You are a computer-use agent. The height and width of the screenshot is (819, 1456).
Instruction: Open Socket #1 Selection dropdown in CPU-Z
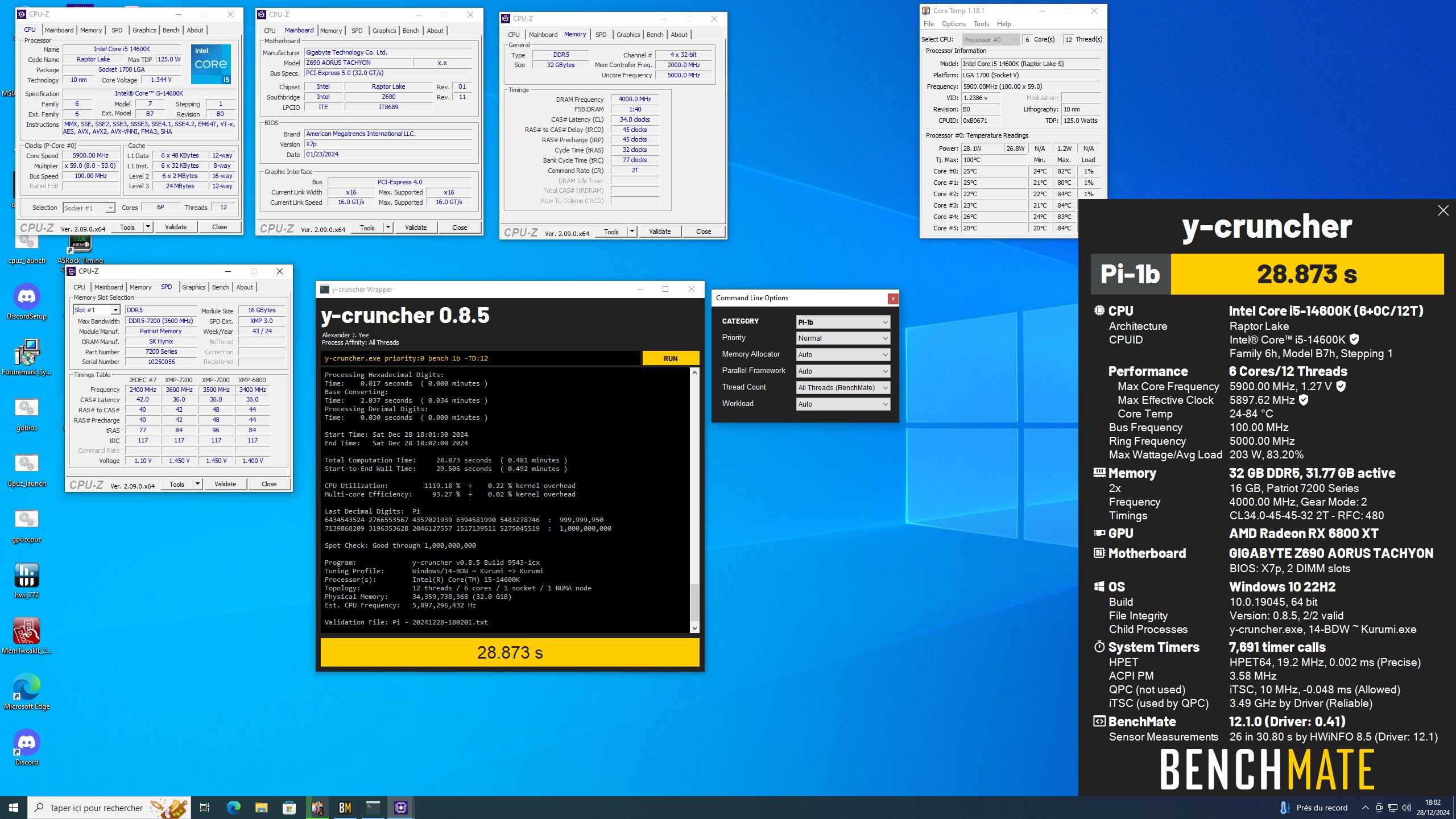89,208
